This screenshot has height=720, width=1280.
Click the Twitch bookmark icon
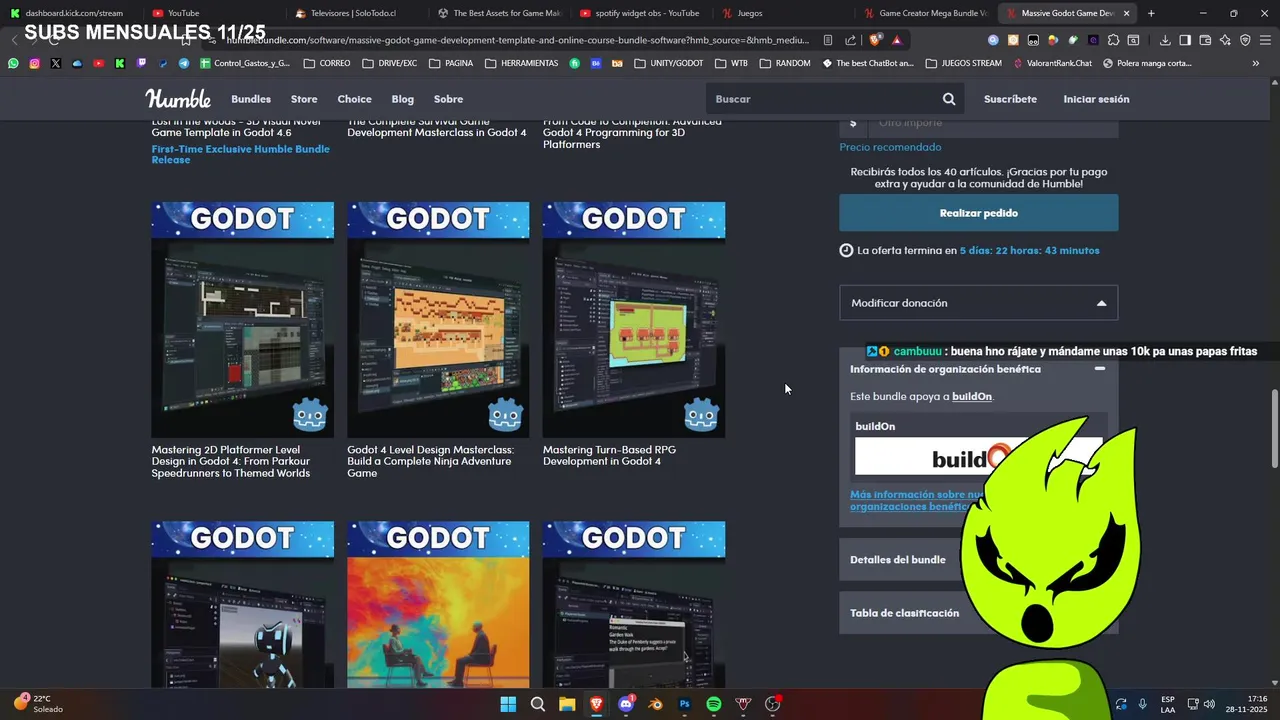[x=141, y=63]
